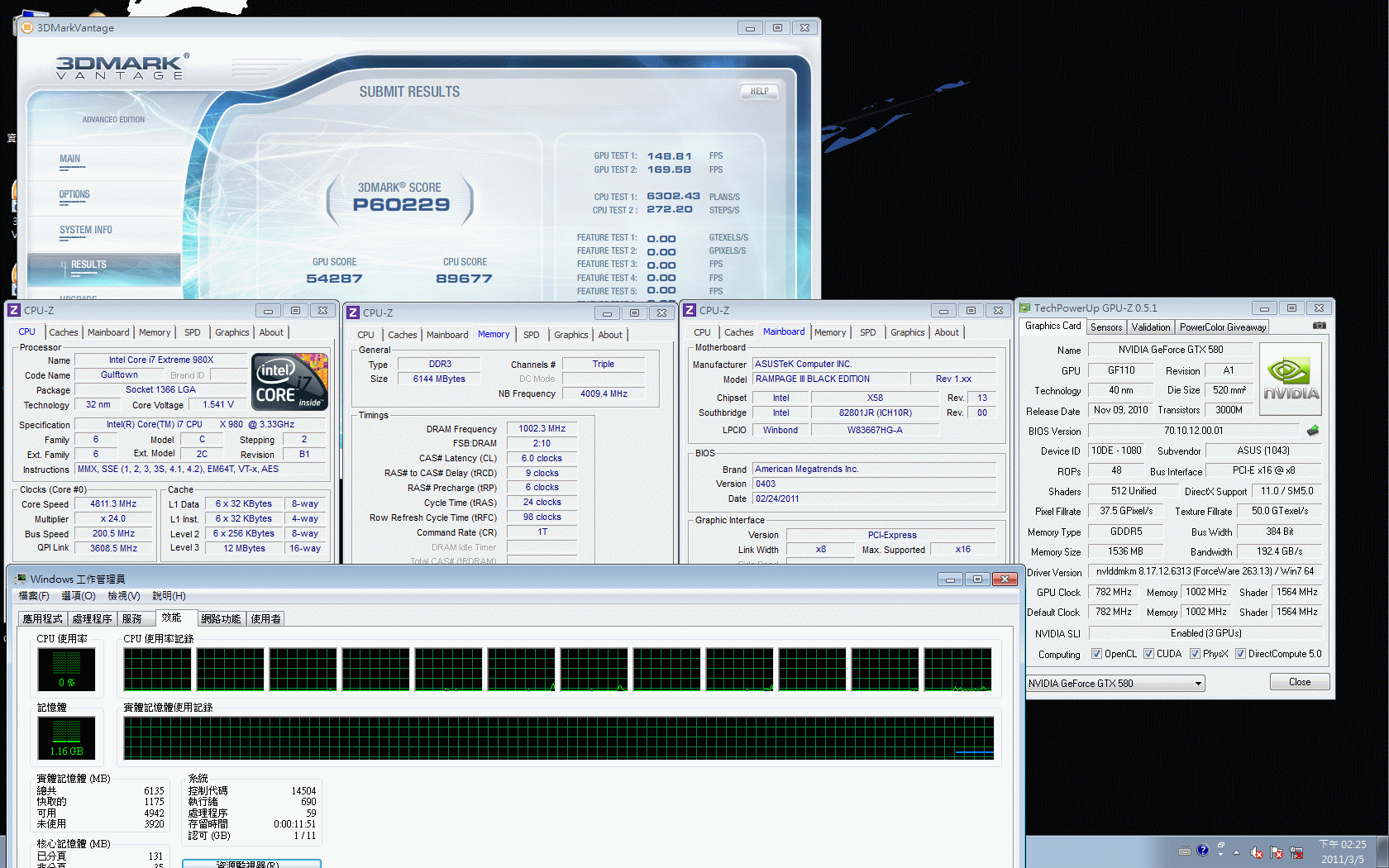Click the CPU-Z Z icon of the Memory window

click(x=353, y=312)
